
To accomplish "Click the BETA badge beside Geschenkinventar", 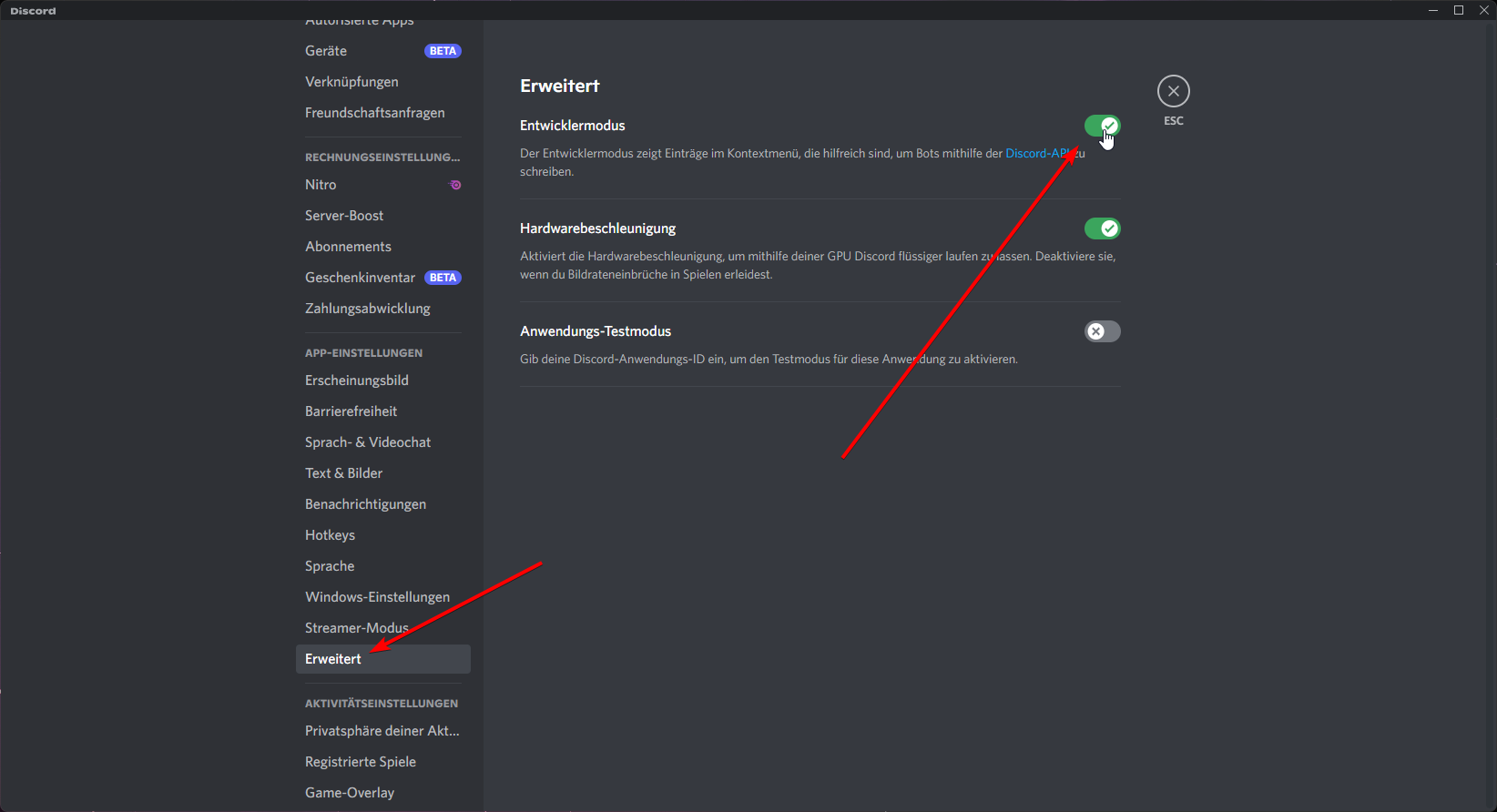I will coord(443,278).
